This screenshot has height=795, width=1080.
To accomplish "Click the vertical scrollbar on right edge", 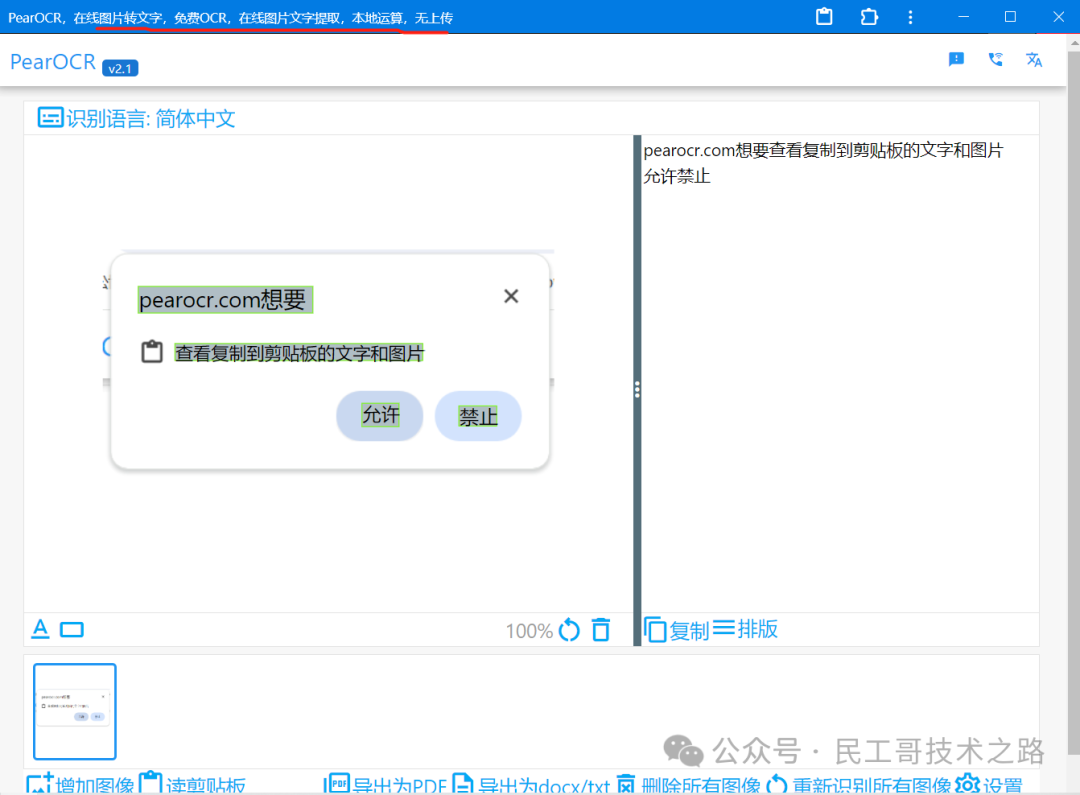I will pyautogui.click(x=1074, y=403).
